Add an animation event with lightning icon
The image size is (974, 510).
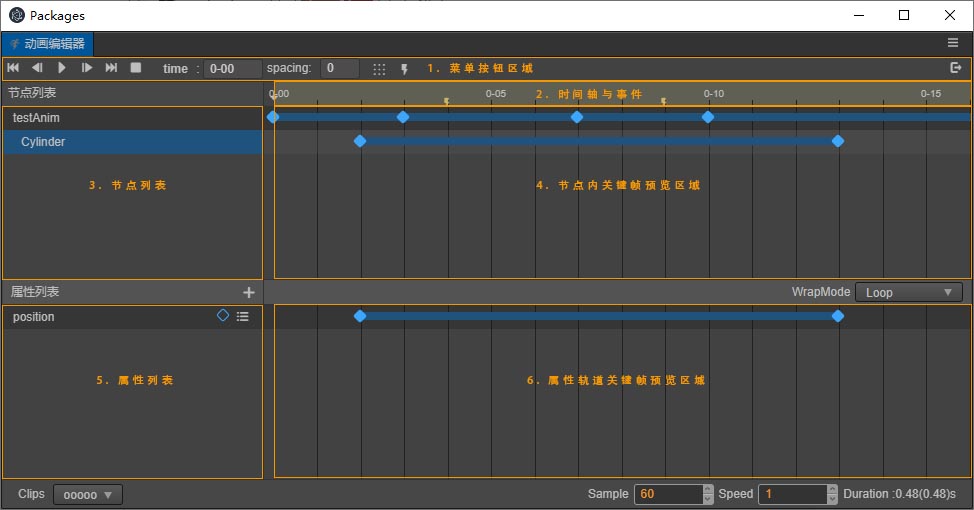(x=404, y=69)
